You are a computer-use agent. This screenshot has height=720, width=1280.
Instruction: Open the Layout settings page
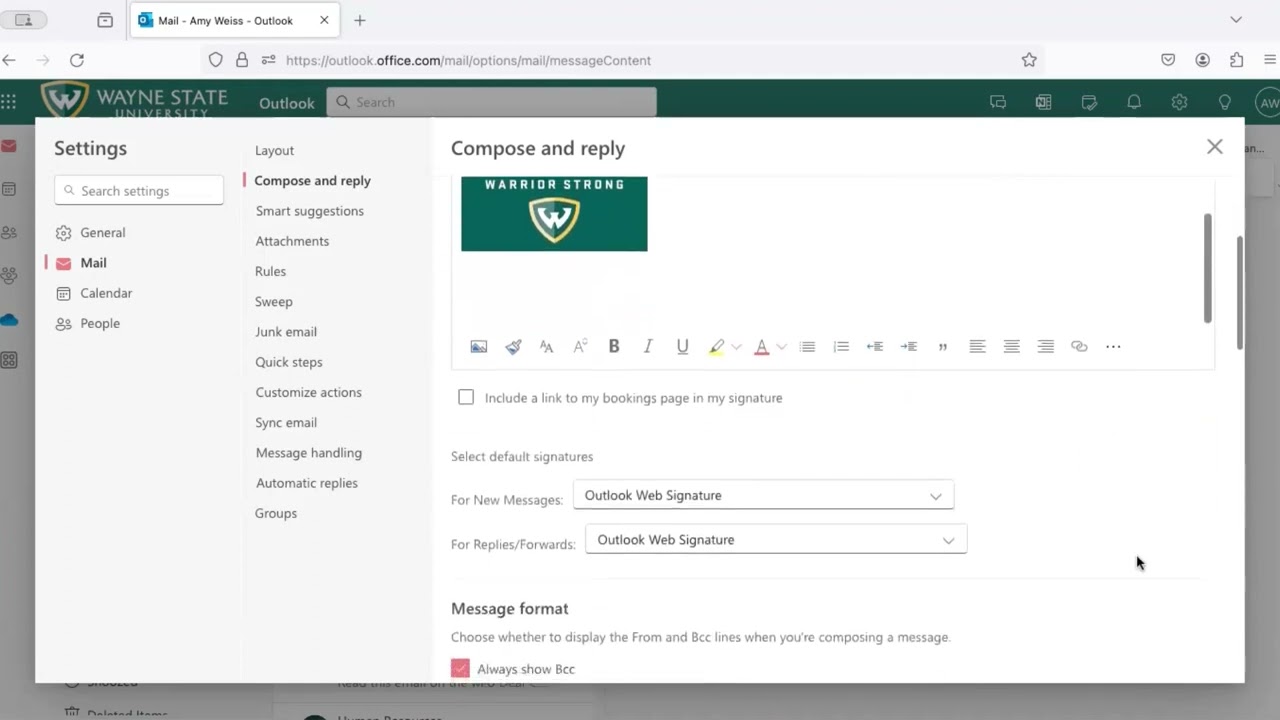[x=274, y=150]
